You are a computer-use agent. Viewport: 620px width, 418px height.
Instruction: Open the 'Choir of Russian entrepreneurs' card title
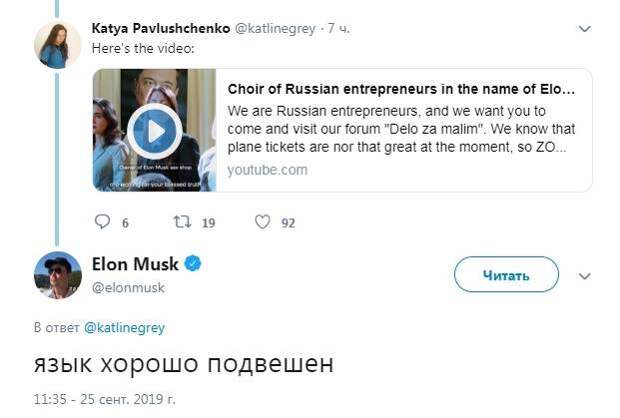tap(401, 89)
